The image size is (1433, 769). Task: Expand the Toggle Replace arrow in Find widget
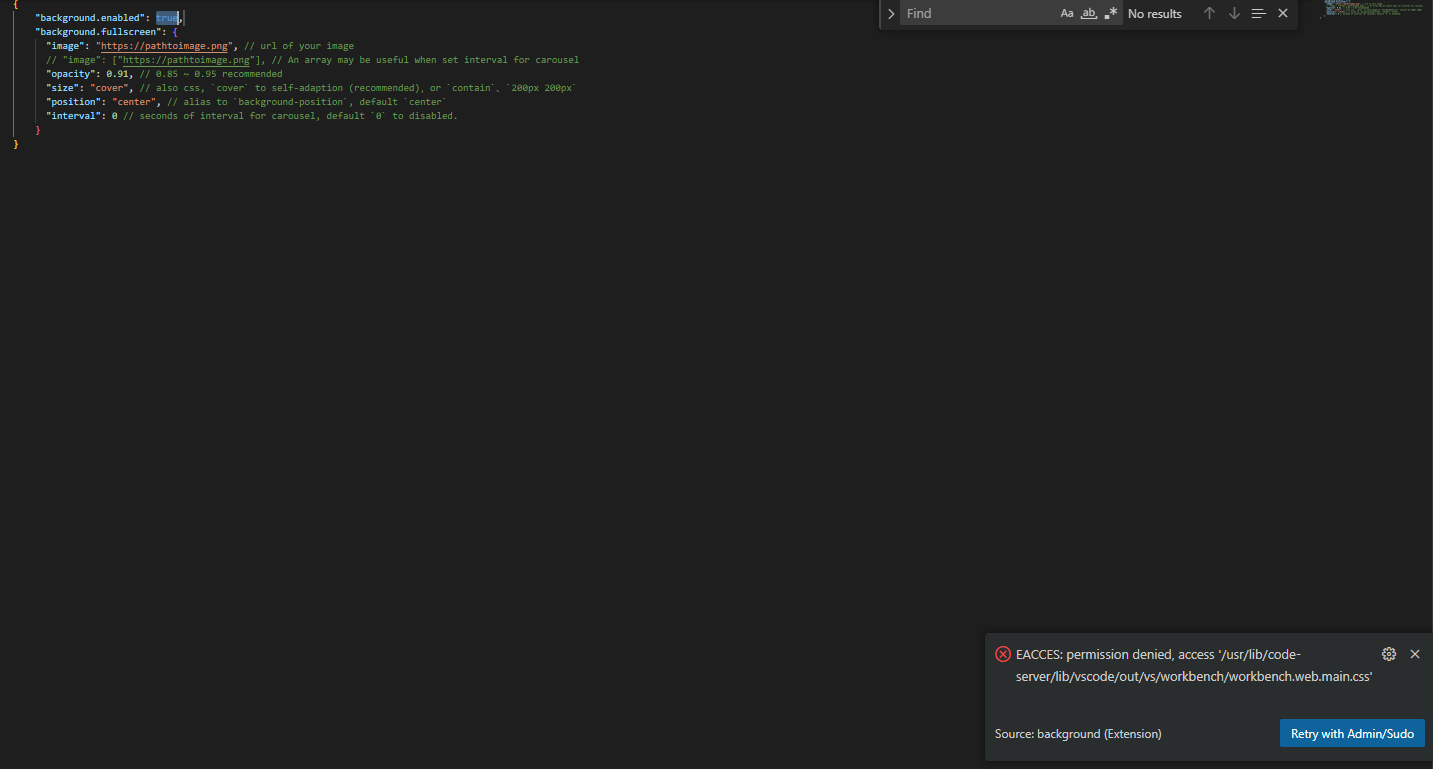click(x=891, y=14)
